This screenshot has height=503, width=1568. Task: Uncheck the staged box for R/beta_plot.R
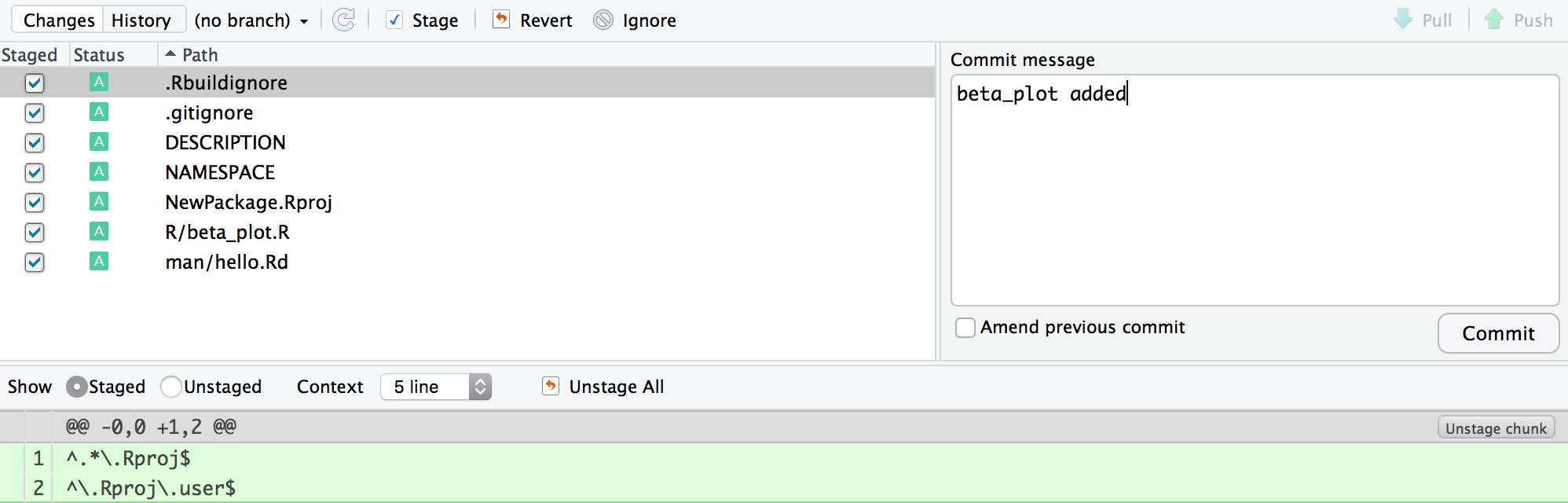pyautogui.click(x=35, y=233)
